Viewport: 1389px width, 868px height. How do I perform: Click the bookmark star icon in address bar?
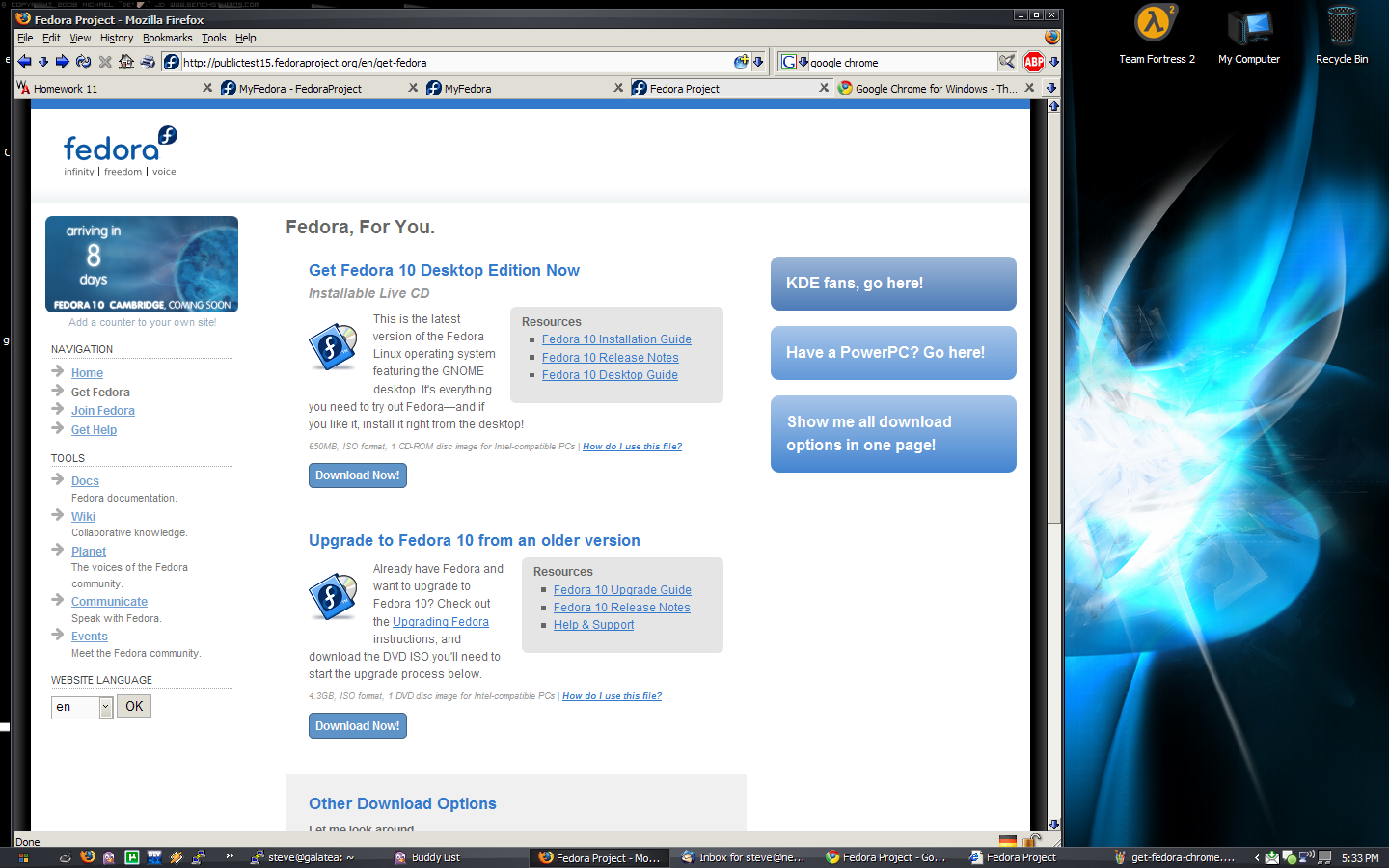click(x=741, y=62)
